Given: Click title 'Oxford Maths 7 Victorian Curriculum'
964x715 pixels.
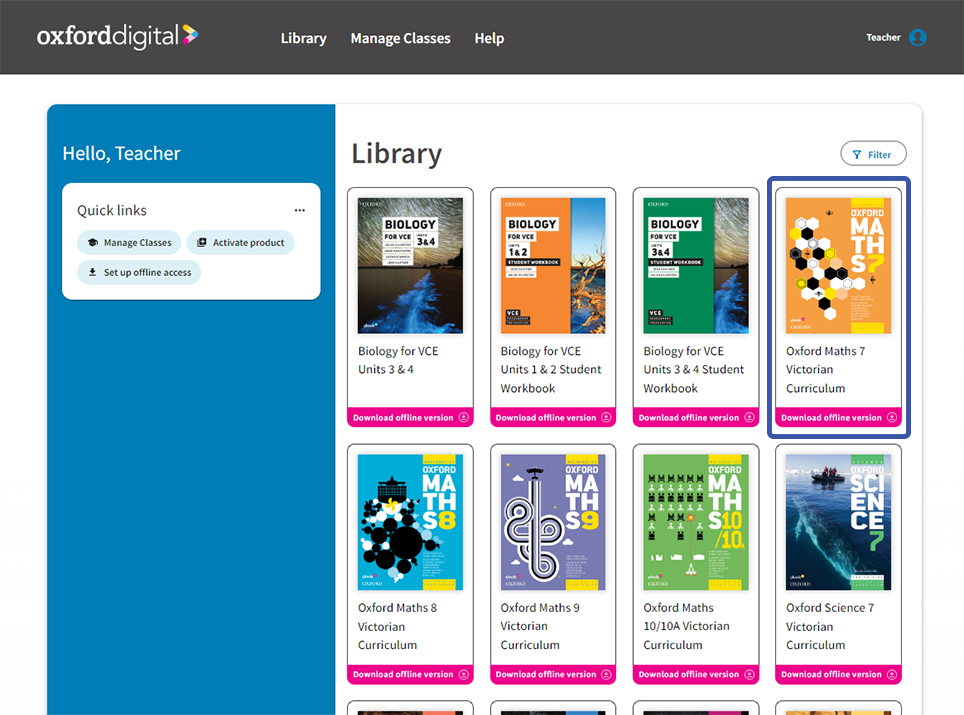Looking at the screenshot, I should tap(825, 369).
